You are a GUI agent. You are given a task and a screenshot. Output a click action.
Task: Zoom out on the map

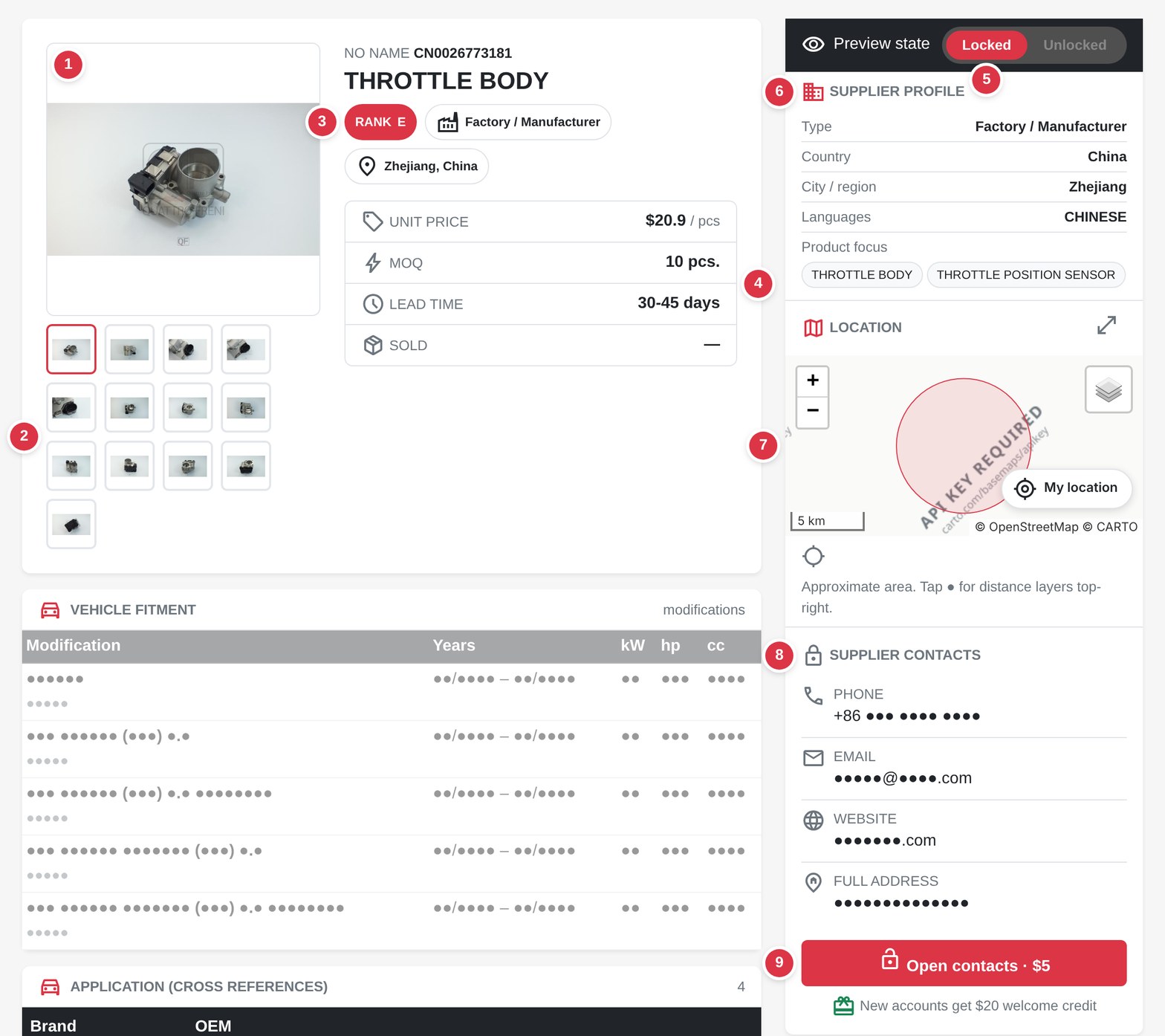pos(813,411)
